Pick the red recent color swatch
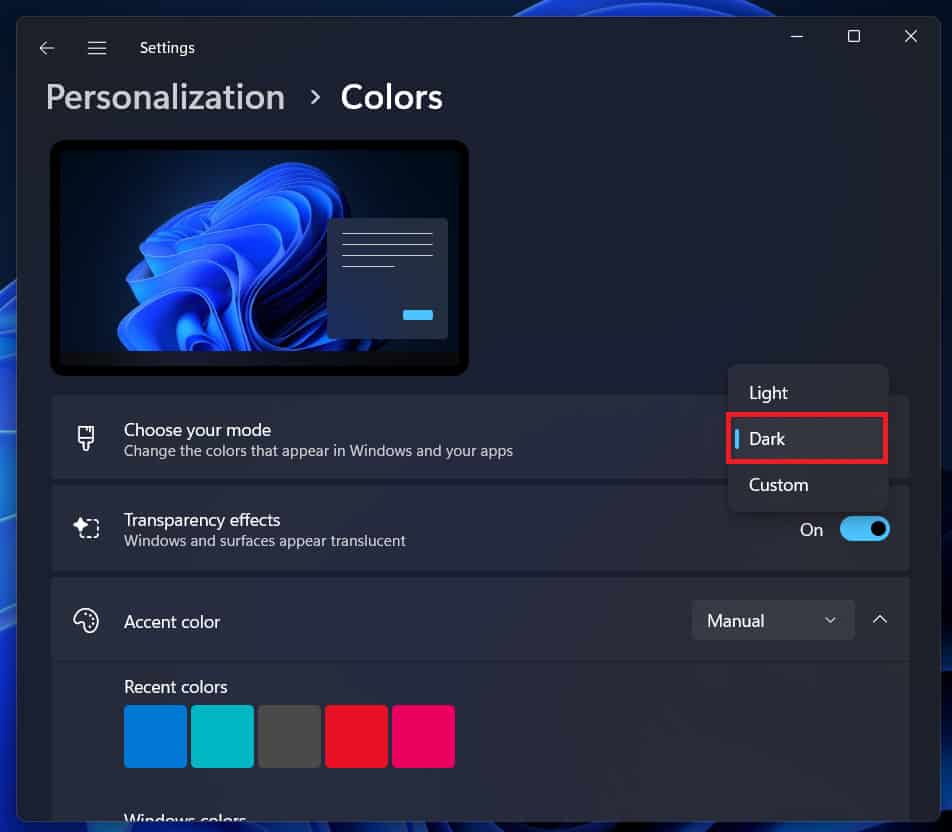The height and width of the screenshot is (832, 952). [356, 736]
